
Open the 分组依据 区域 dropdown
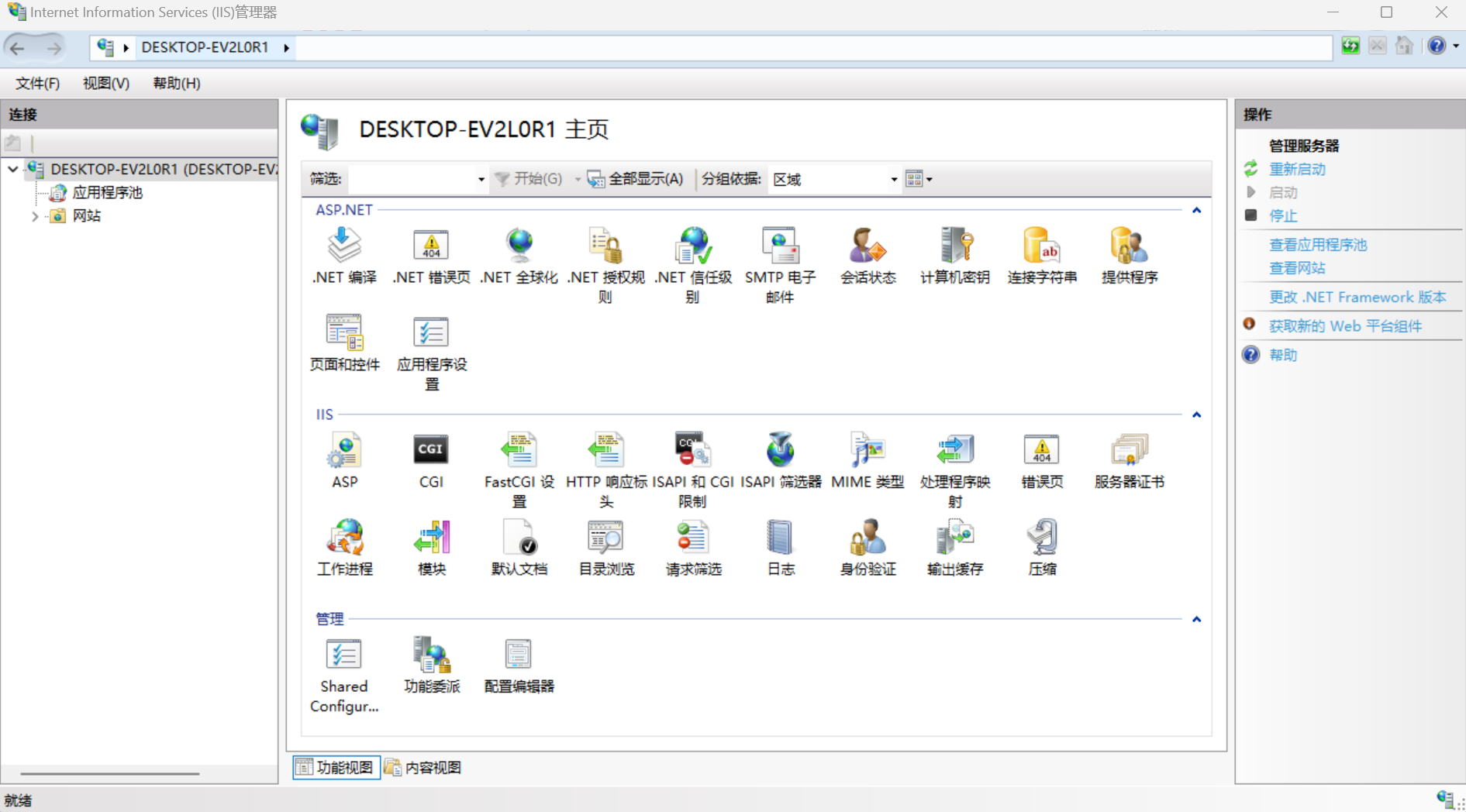pos(893,179)
